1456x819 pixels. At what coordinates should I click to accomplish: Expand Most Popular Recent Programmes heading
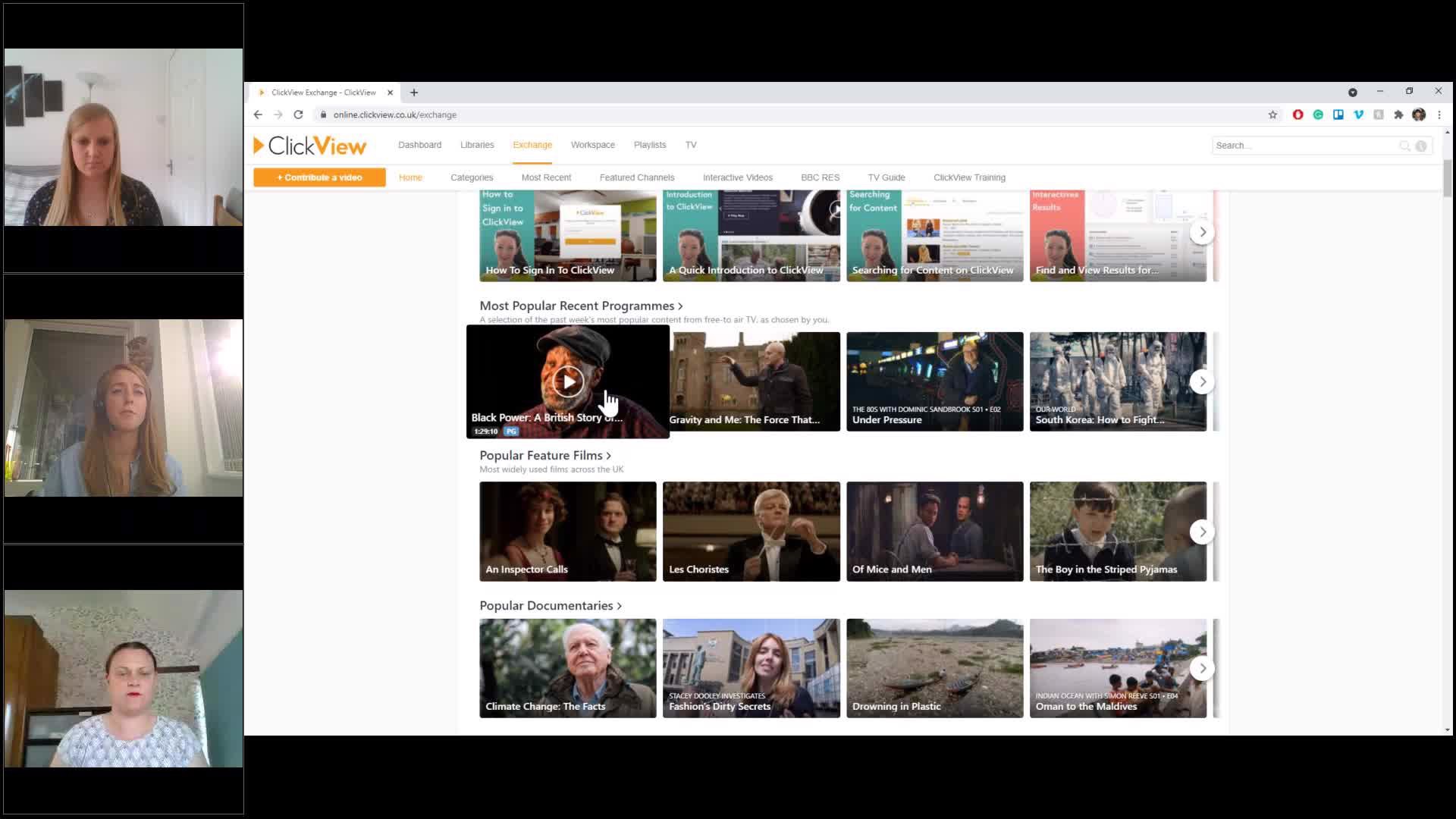tap(581, 306)
